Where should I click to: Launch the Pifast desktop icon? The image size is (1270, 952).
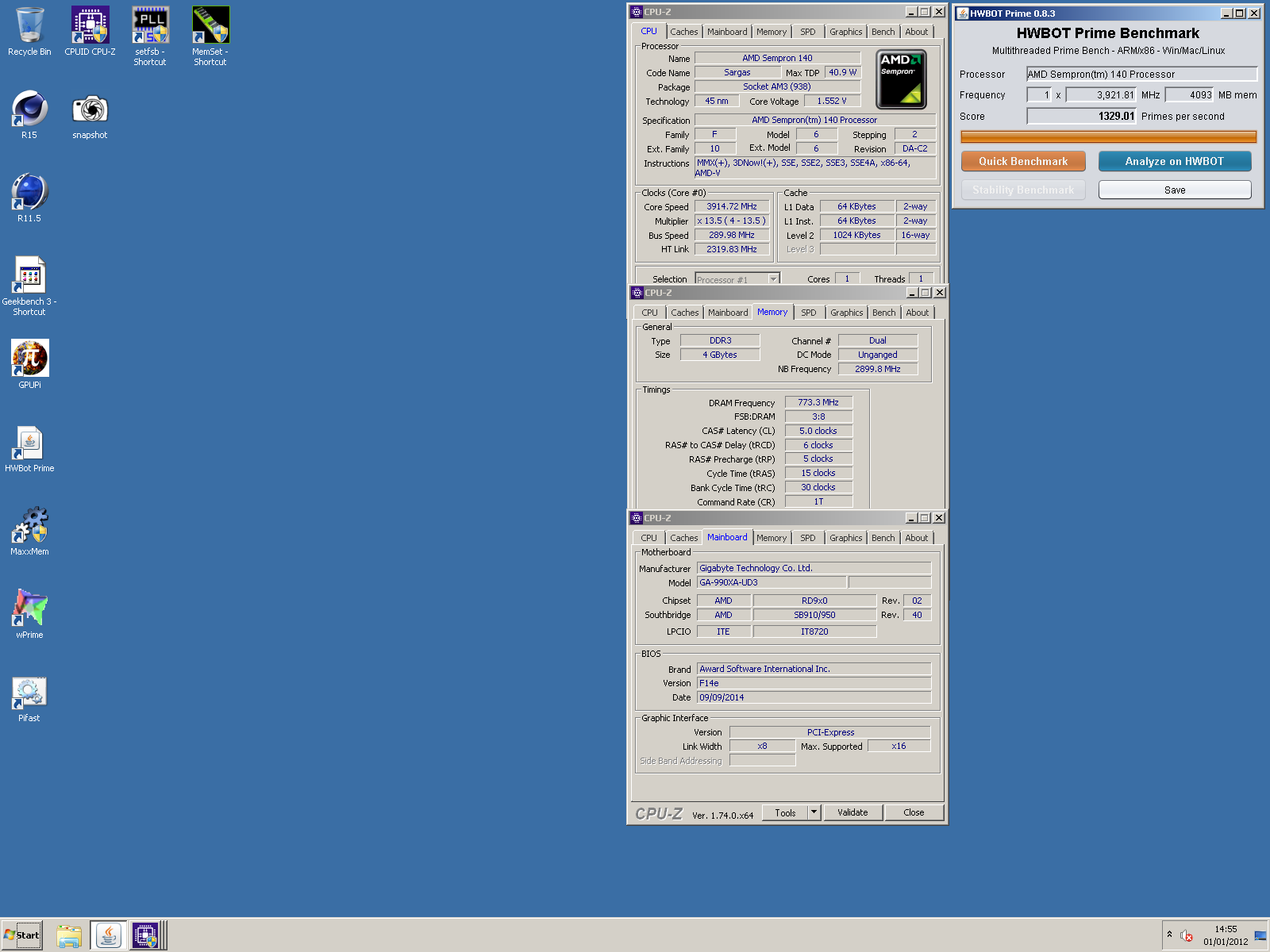click(29, 698)
